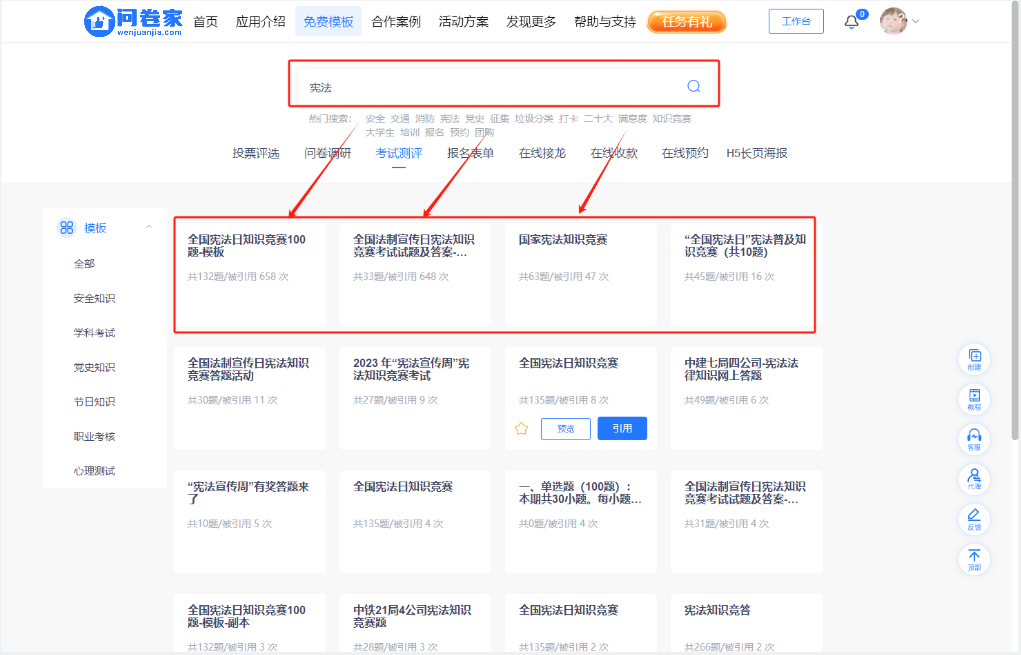Open the notification bell
1021x655 pixels.
click(x=851, y=22)
